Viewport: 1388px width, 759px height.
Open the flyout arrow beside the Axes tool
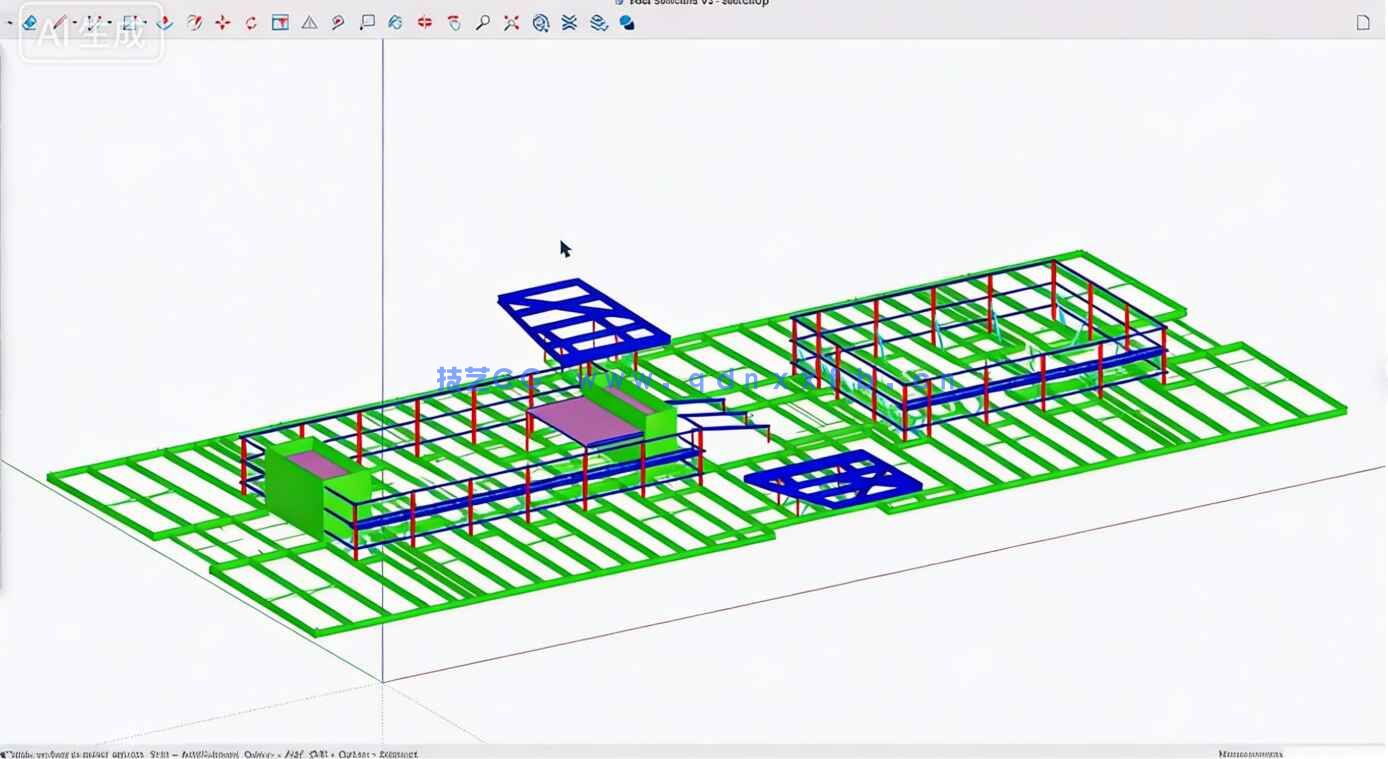tap(144, 22)
